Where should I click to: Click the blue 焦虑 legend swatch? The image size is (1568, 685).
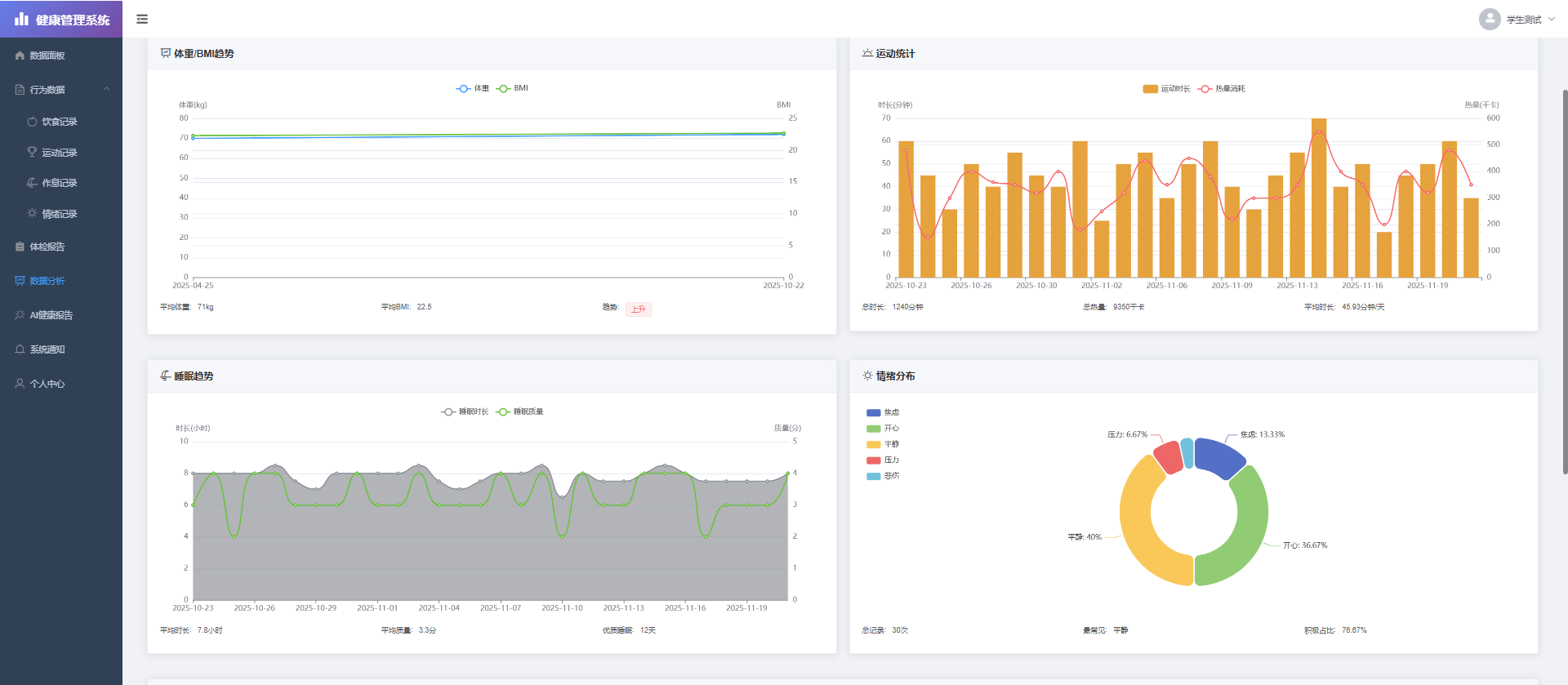(873, 413)
